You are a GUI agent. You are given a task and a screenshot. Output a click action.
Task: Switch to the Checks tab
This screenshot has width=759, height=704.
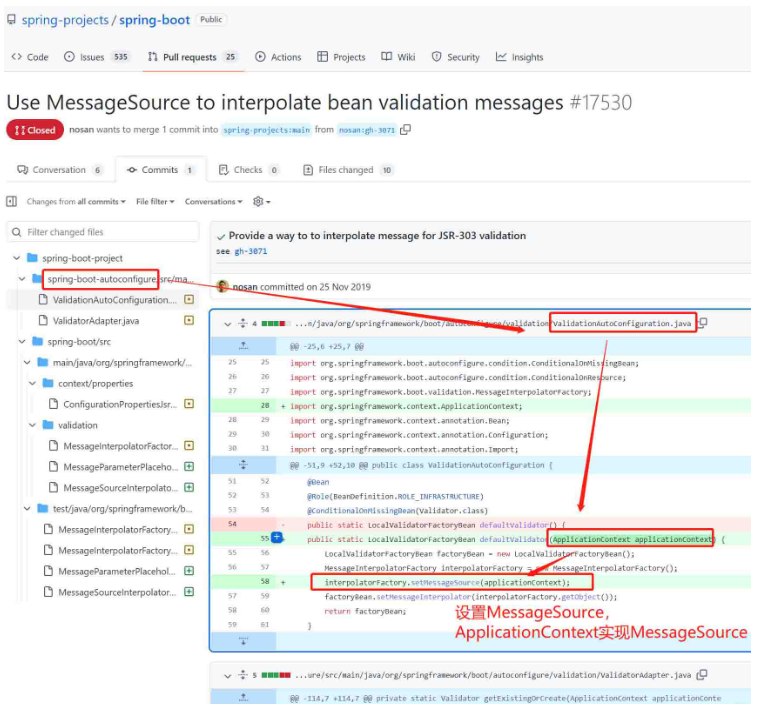[x=249, y=170]
